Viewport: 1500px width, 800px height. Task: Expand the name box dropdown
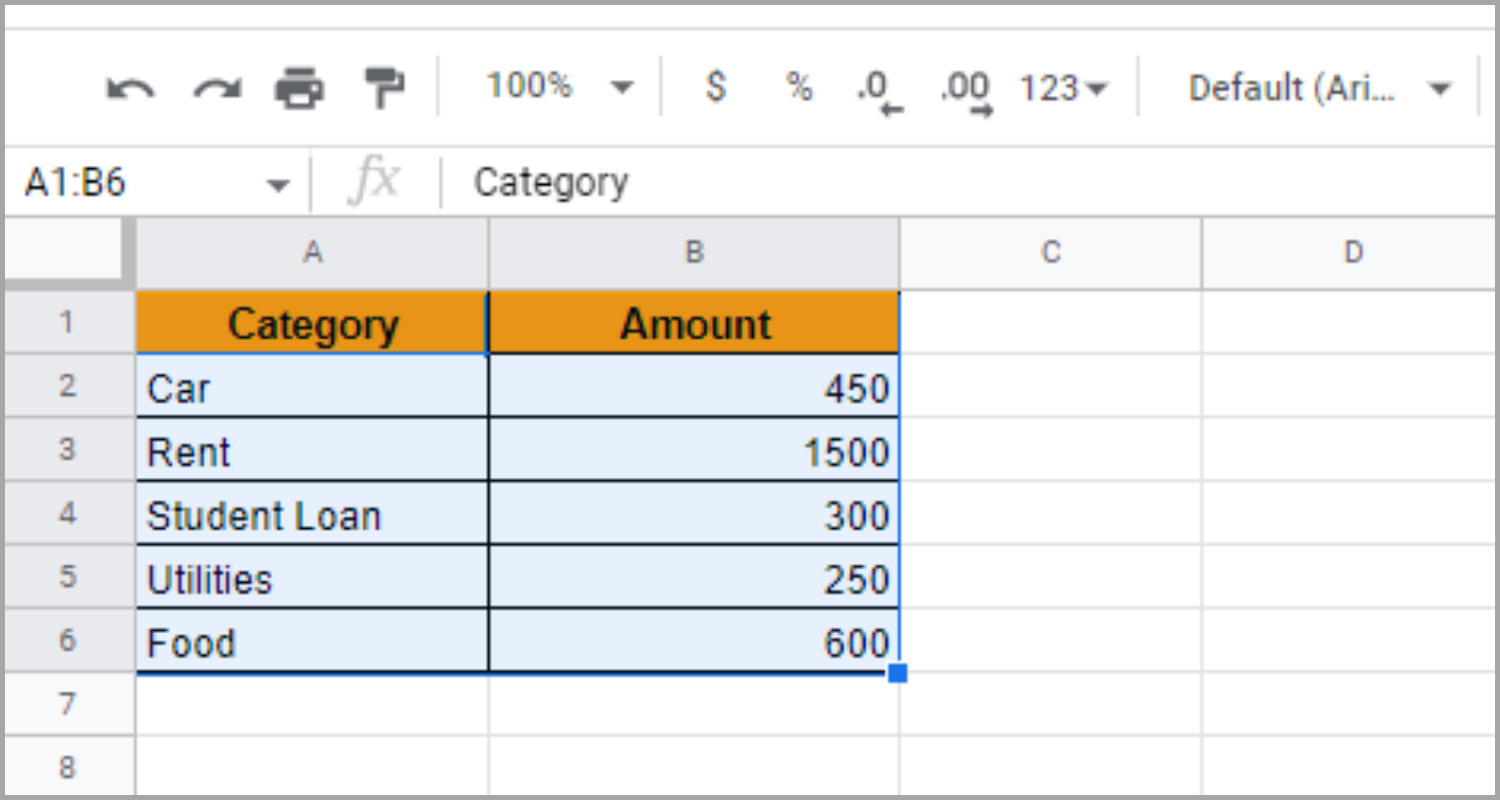[277, 181]
